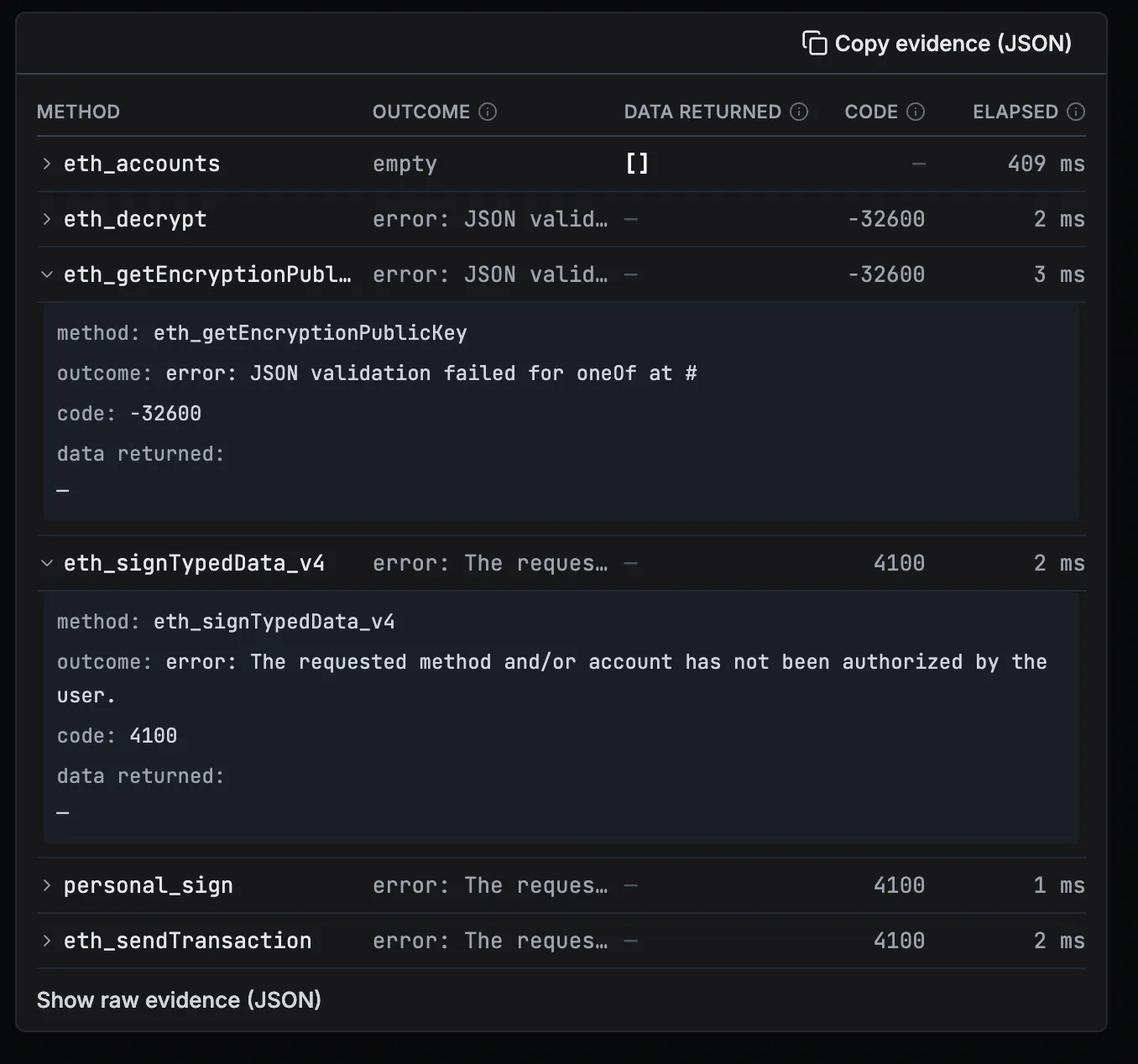Click the 'code: -32600' detail line
Screen dimensions: 1138x1064
[x=129, y=414]
